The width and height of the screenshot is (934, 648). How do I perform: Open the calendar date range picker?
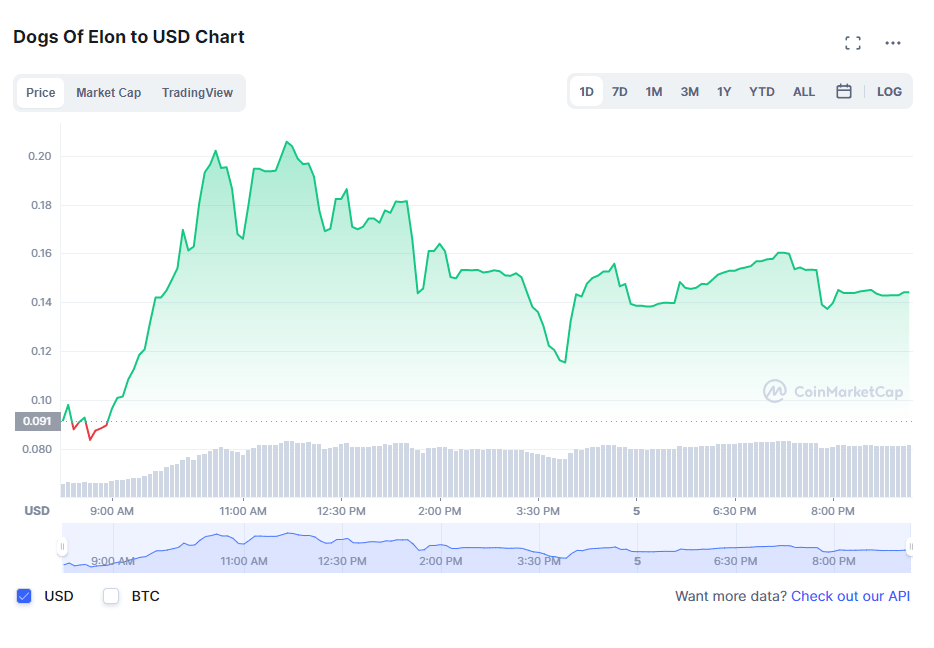pyautogui.click(x=843, y=91)
